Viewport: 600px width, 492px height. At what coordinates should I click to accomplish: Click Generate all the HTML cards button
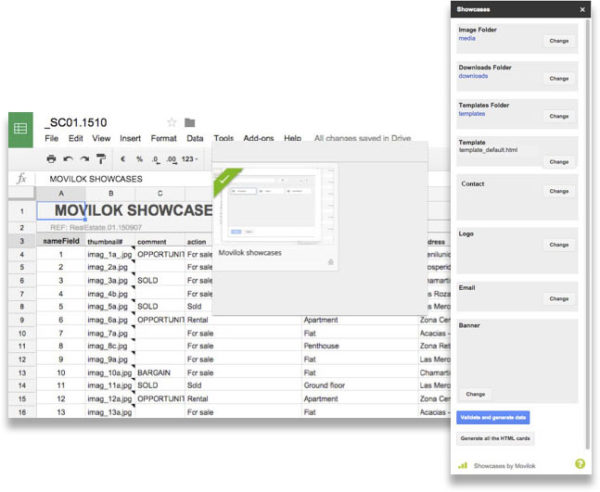point(495,438)
